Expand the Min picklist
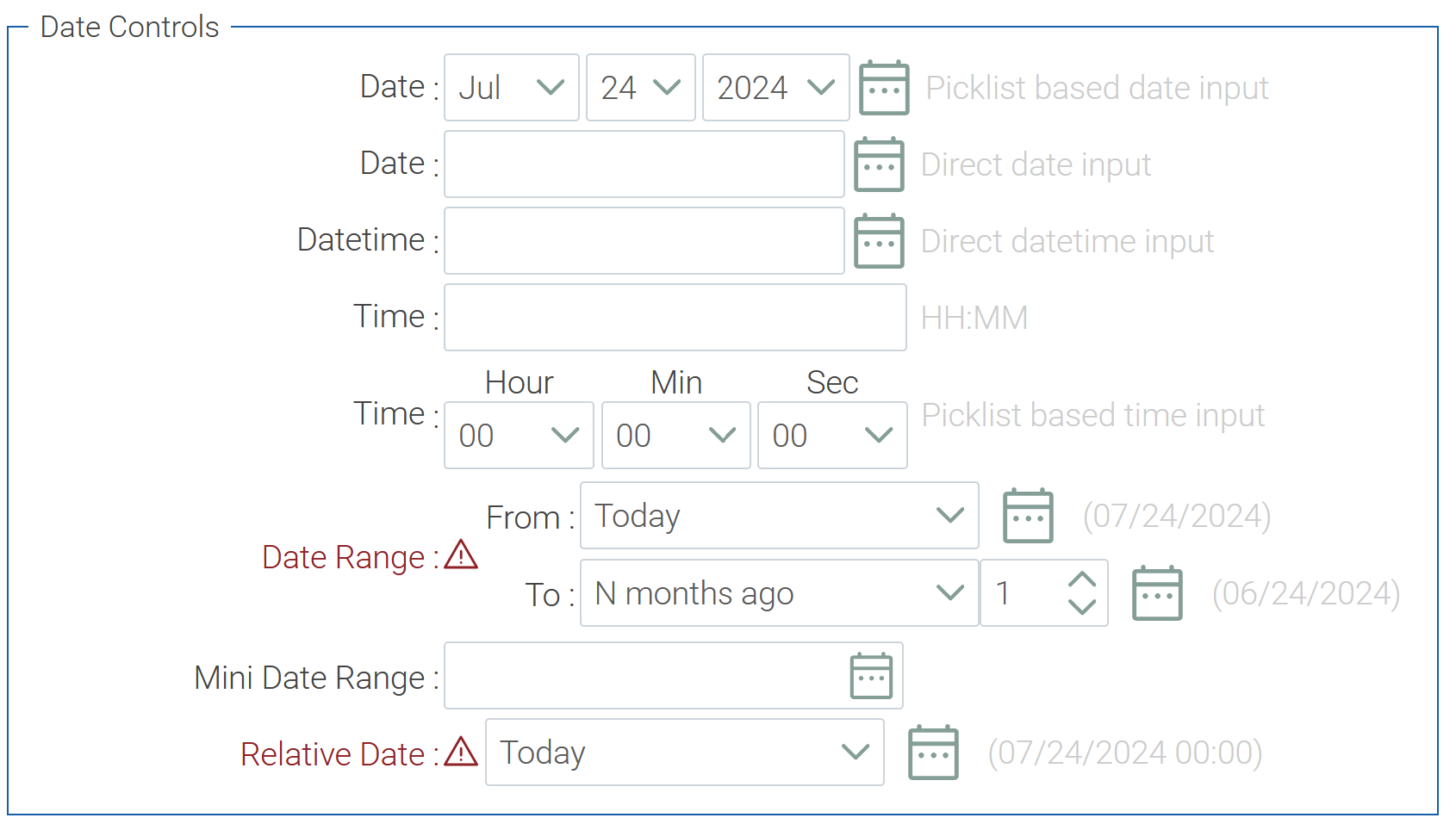Viewport: 1456px width, 824px height. point(675,436)
